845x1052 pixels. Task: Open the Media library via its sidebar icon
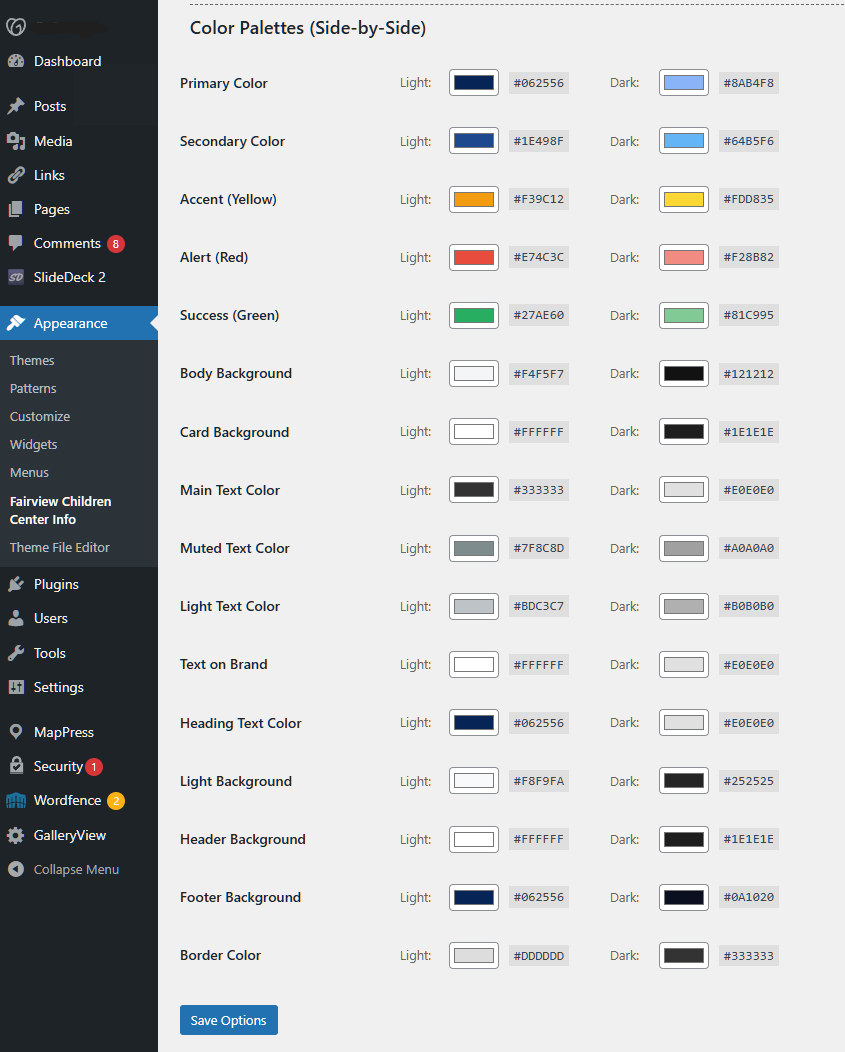click(x=18, y=141)
